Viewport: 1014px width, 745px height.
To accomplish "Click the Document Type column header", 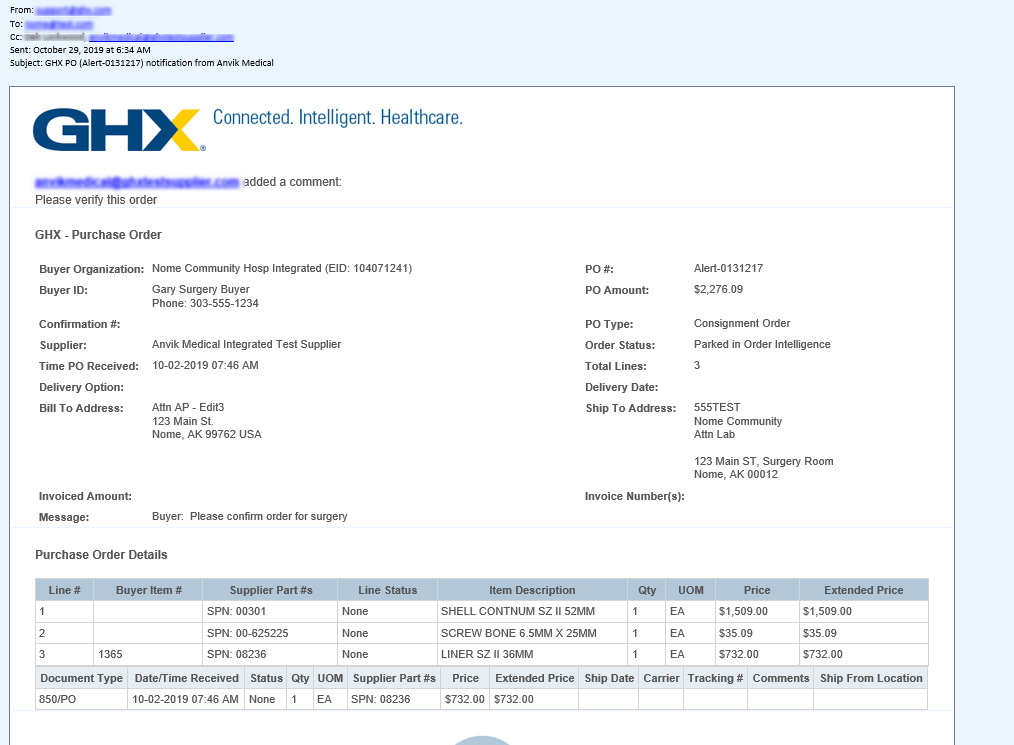I will [x=82, y=678].
